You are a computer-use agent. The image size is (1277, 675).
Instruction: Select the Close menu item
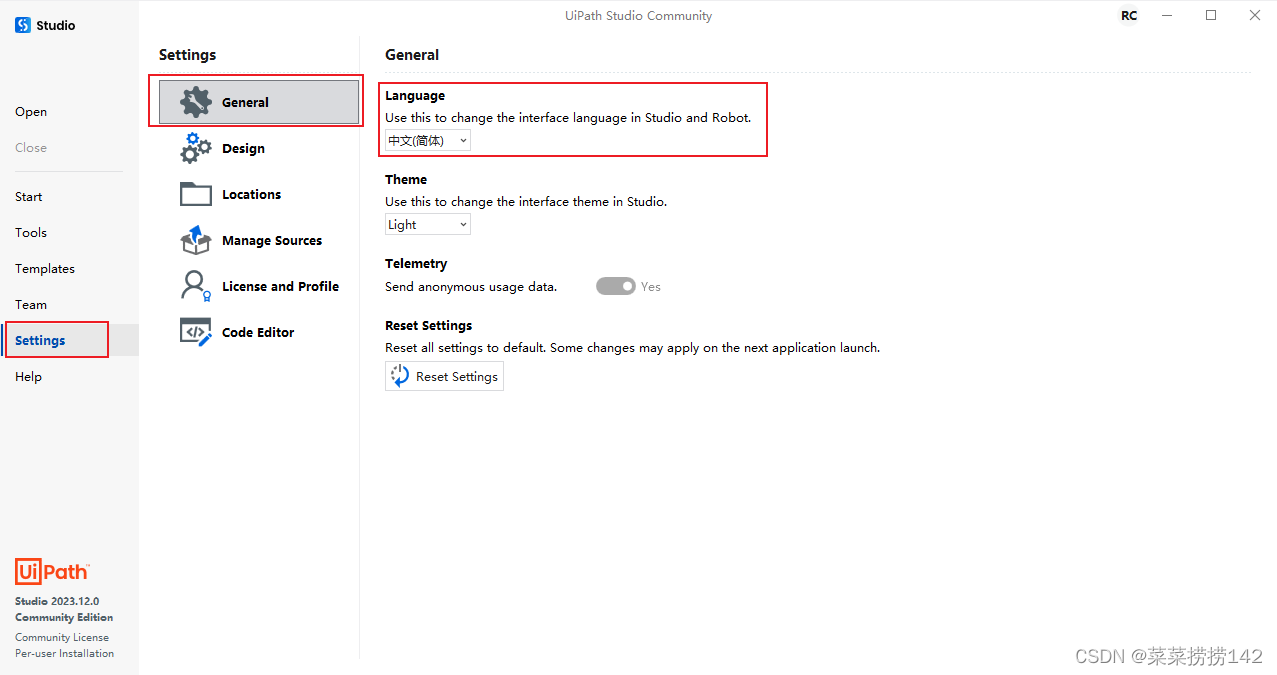tap(31, 148)
